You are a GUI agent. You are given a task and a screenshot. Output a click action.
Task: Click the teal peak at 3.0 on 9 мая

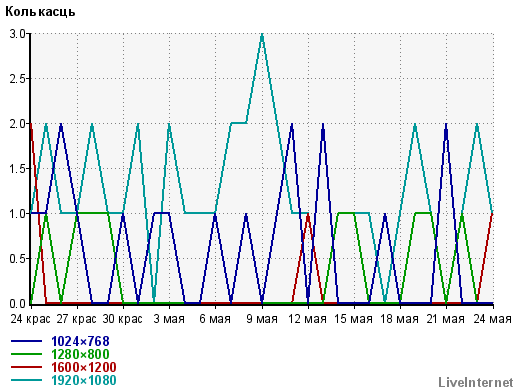(x=262, y=34)
